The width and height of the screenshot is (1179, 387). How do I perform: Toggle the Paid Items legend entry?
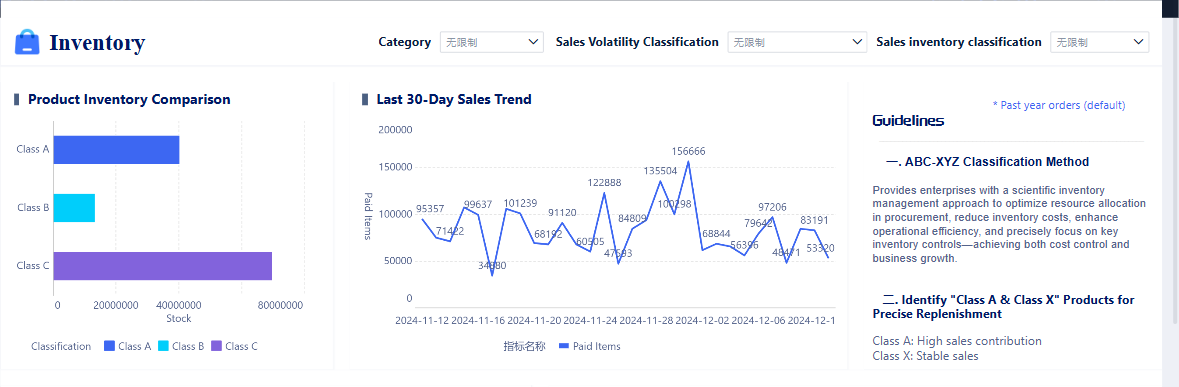pos(590,346)
